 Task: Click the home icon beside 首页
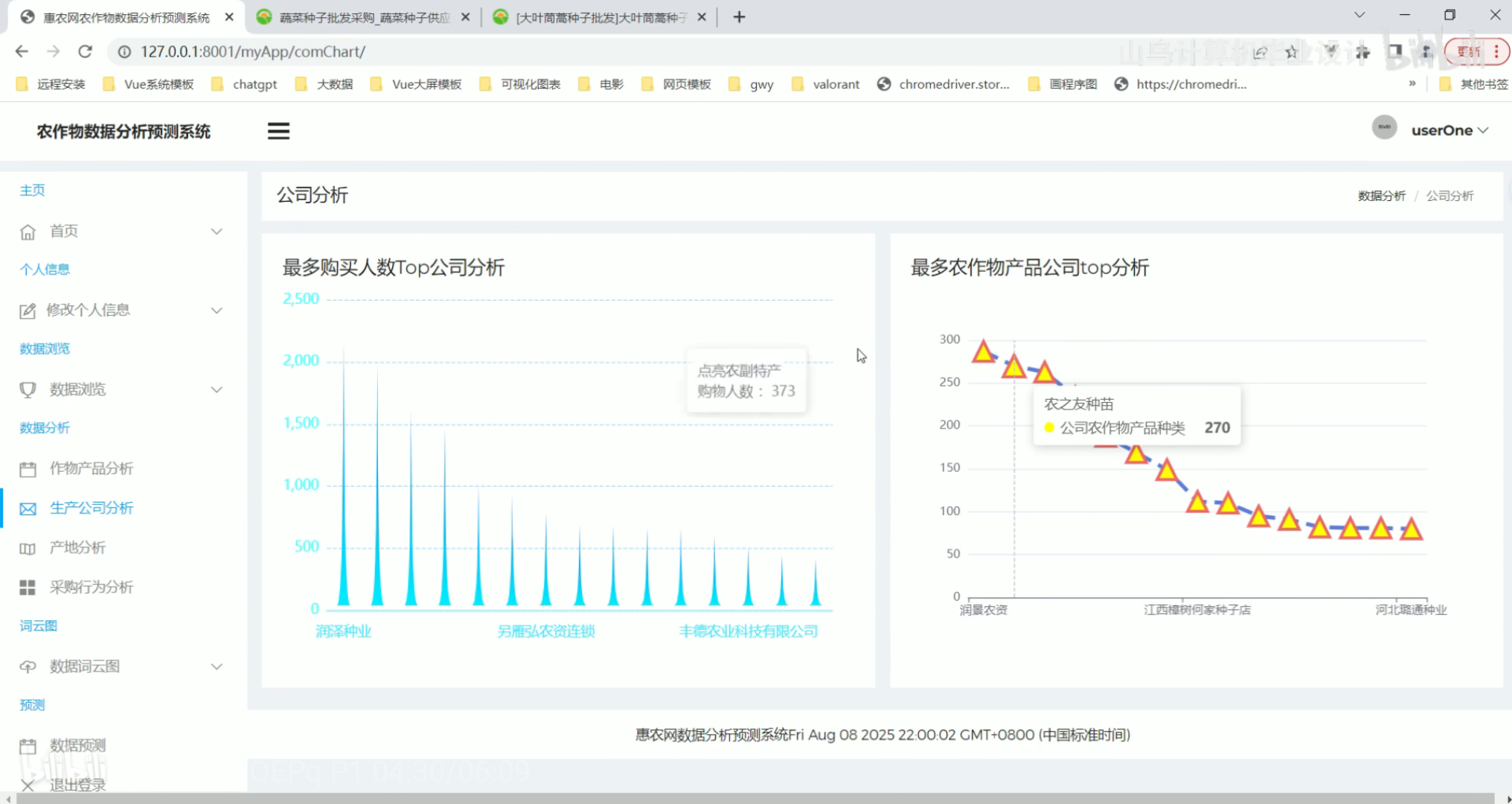(28, 232)
